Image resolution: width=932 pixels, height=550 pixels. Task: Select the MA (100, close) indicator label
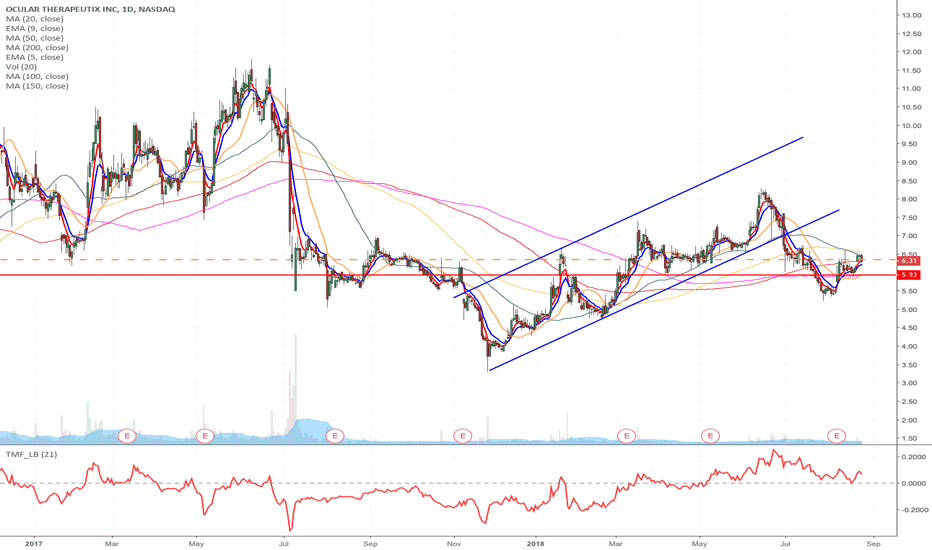pyautogui.click(x=37, y=76)
